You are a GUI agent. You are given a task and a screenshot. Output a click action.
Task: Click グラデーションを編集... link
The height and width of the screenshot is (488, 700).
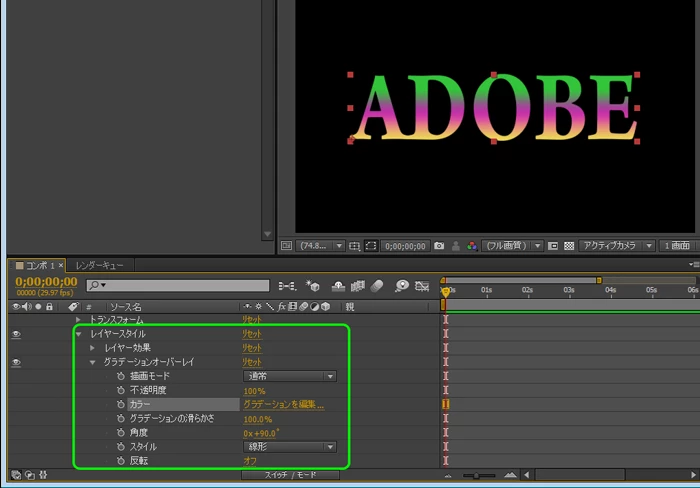[283, 405]
